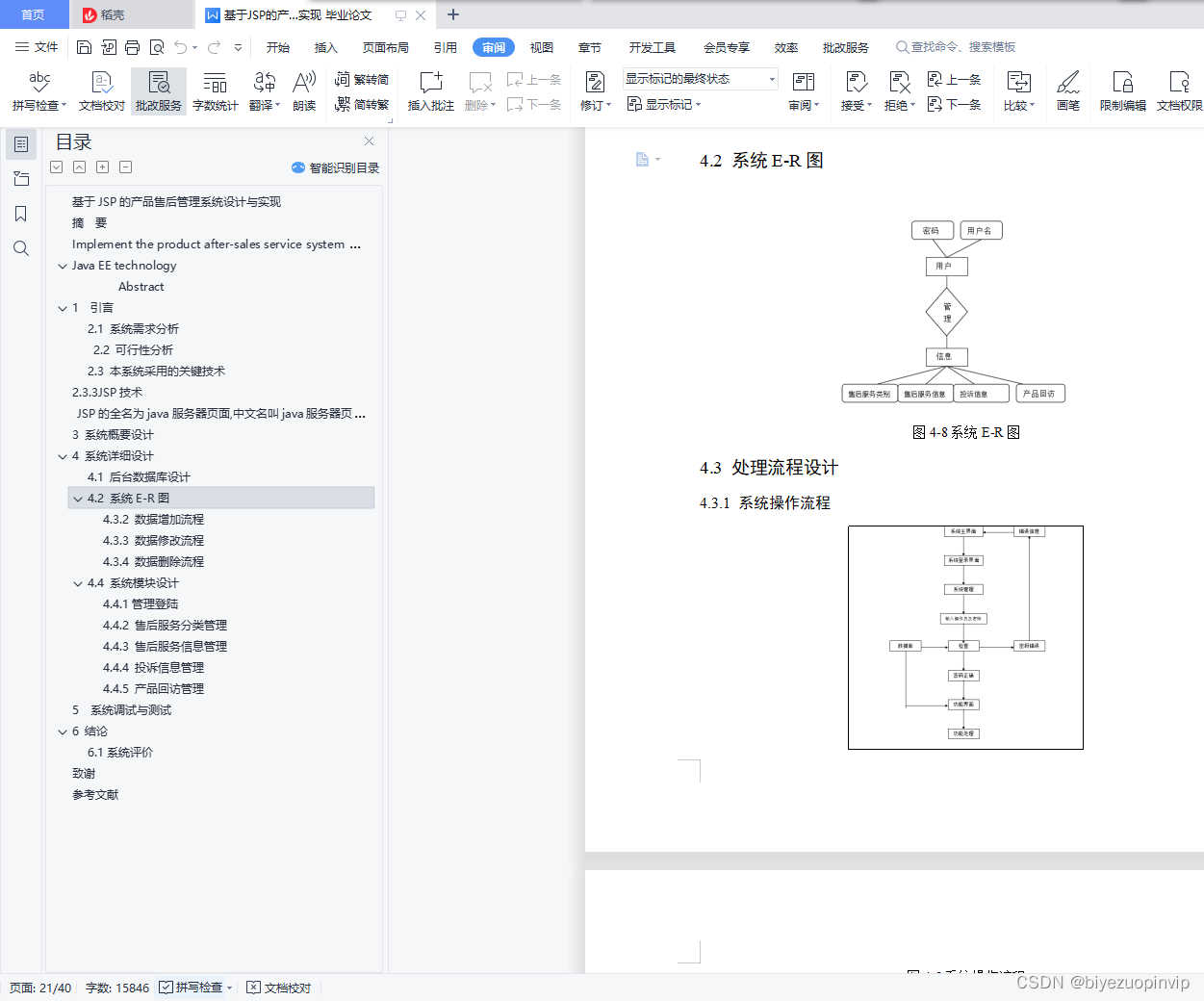This screenshot has width=1204, height=1001.
Task: Click the word count 字数: 15846
Action: tap(117, 988)
